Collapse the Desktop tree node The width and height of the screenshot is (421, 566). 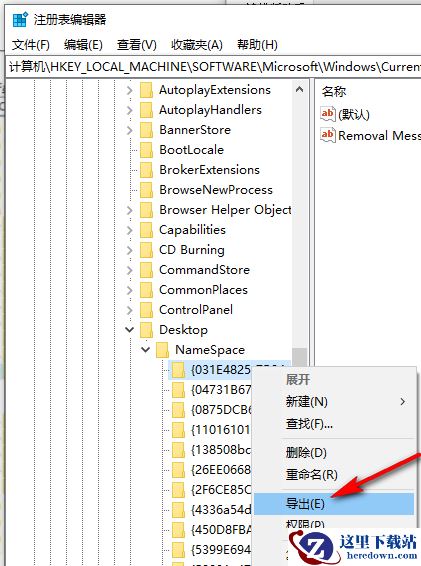(130, 329)
